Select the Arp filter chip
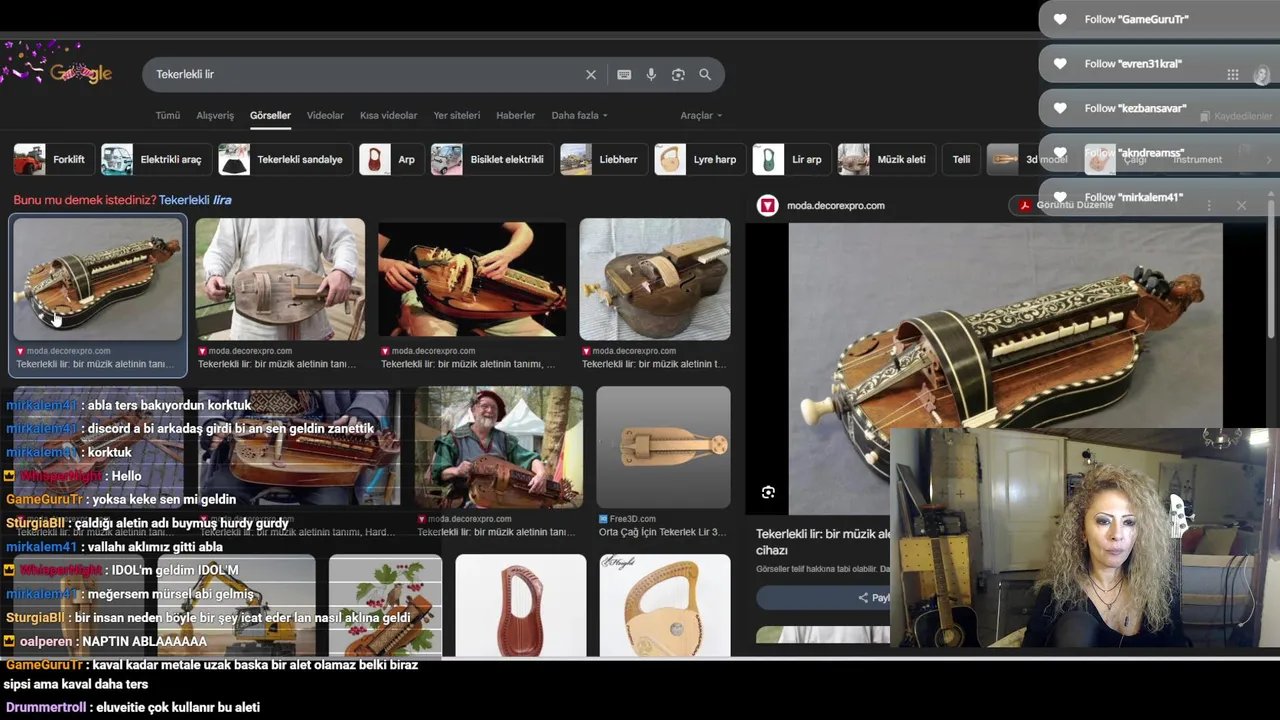The image size is (1280, 720). point(390,159)
